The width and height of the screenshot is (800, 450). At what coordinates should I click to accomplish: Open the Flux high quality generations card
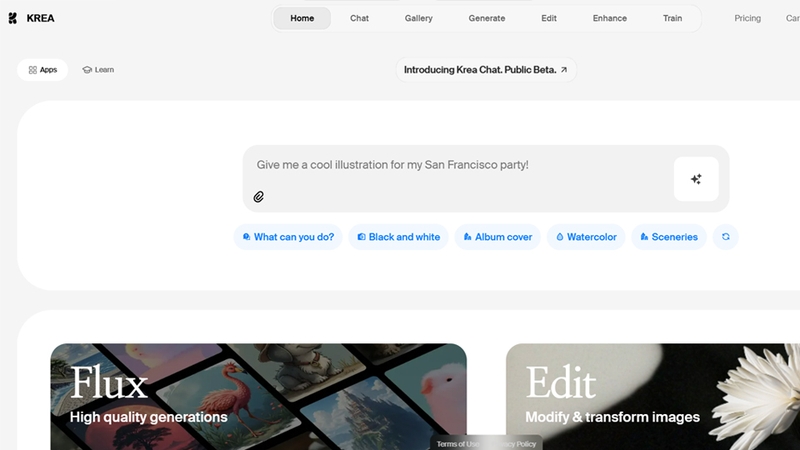point(258,396)
